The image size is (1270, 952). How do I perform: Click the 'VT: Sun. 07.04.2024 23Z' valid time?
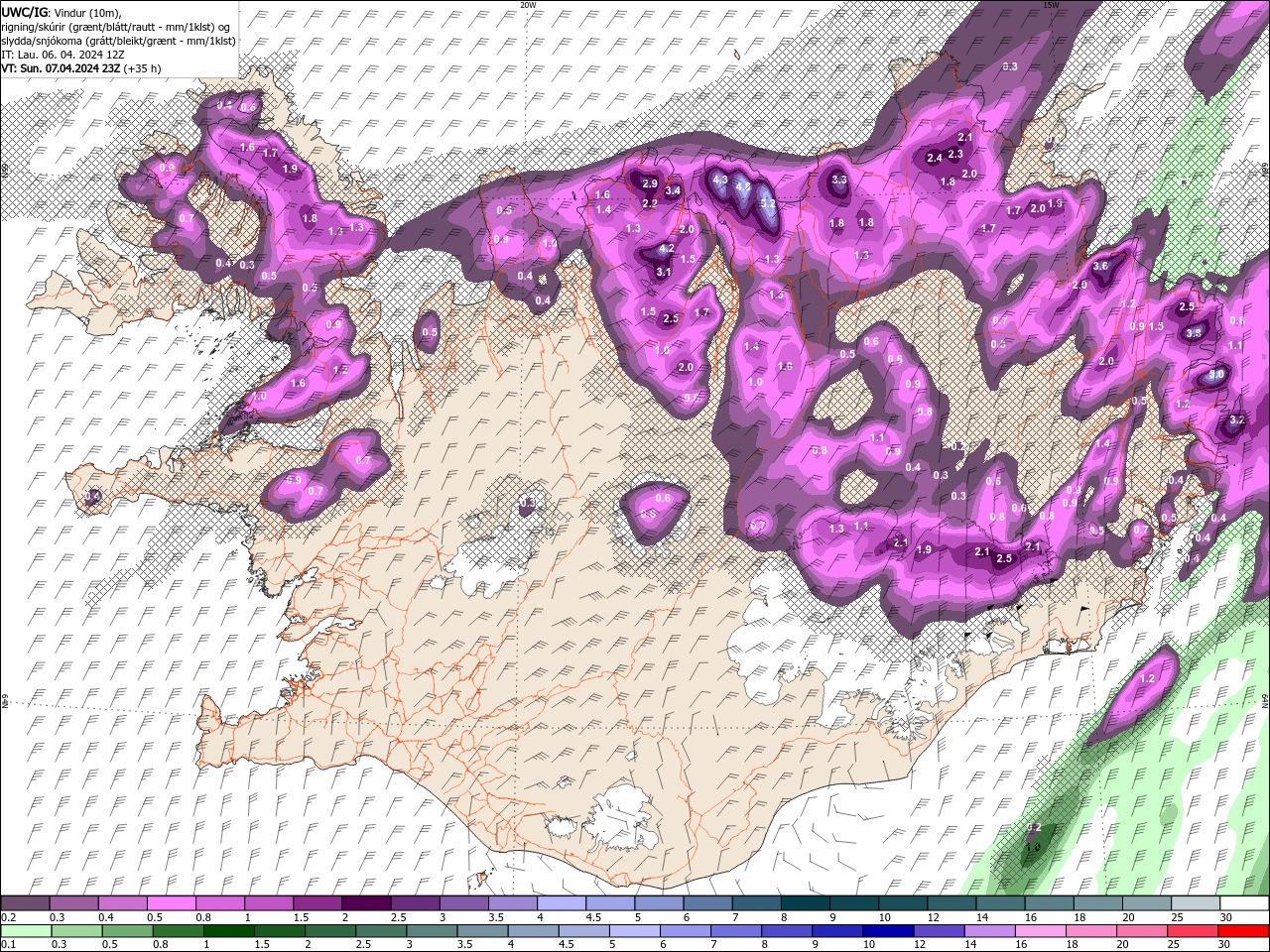tap(61, 68)
